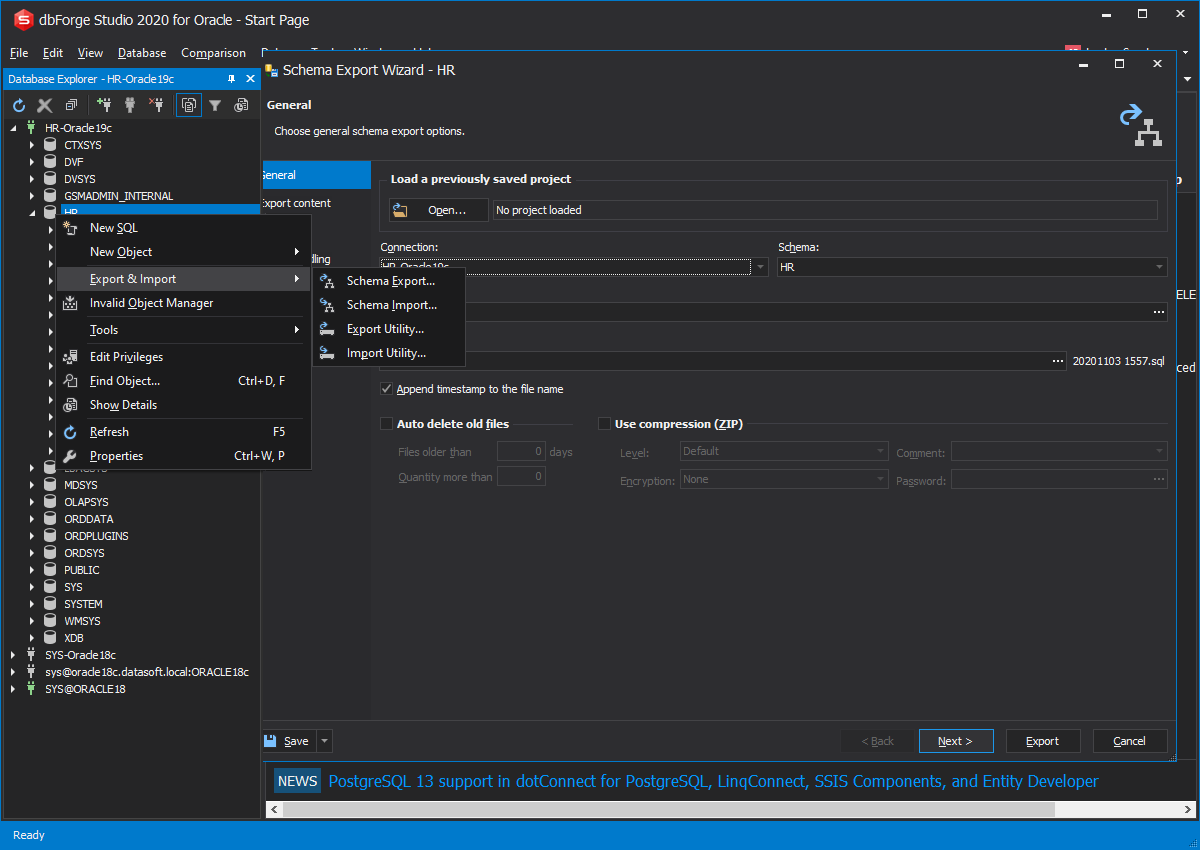Open the Comparison menu
This screenshot has height=850, width=1200.
(213, 53)
